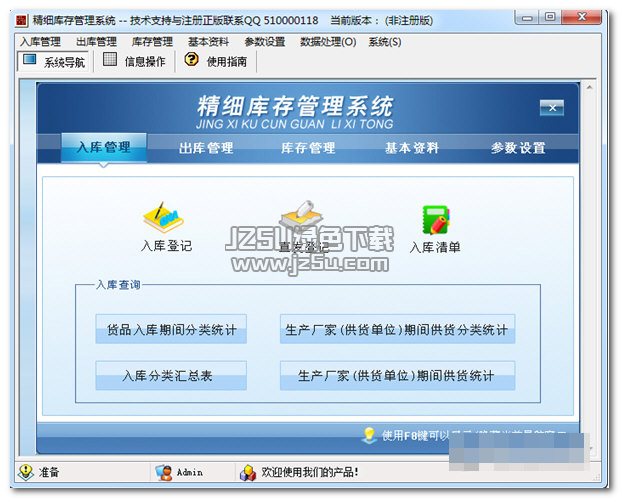The width and height of the screenshot is (620, 499).
Task: Close the inner navigation panel
Action: pyautogui.click(x=551, y=108)
